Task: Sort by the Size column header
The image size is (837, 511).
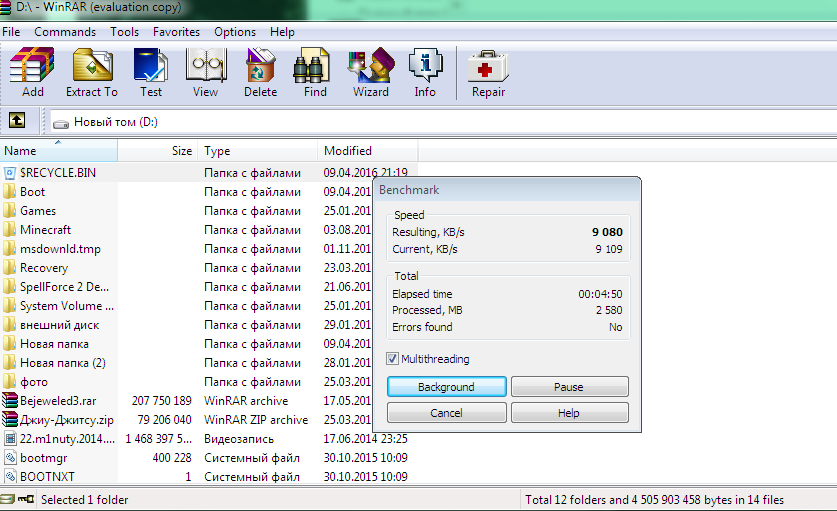Action: (158, 151)
